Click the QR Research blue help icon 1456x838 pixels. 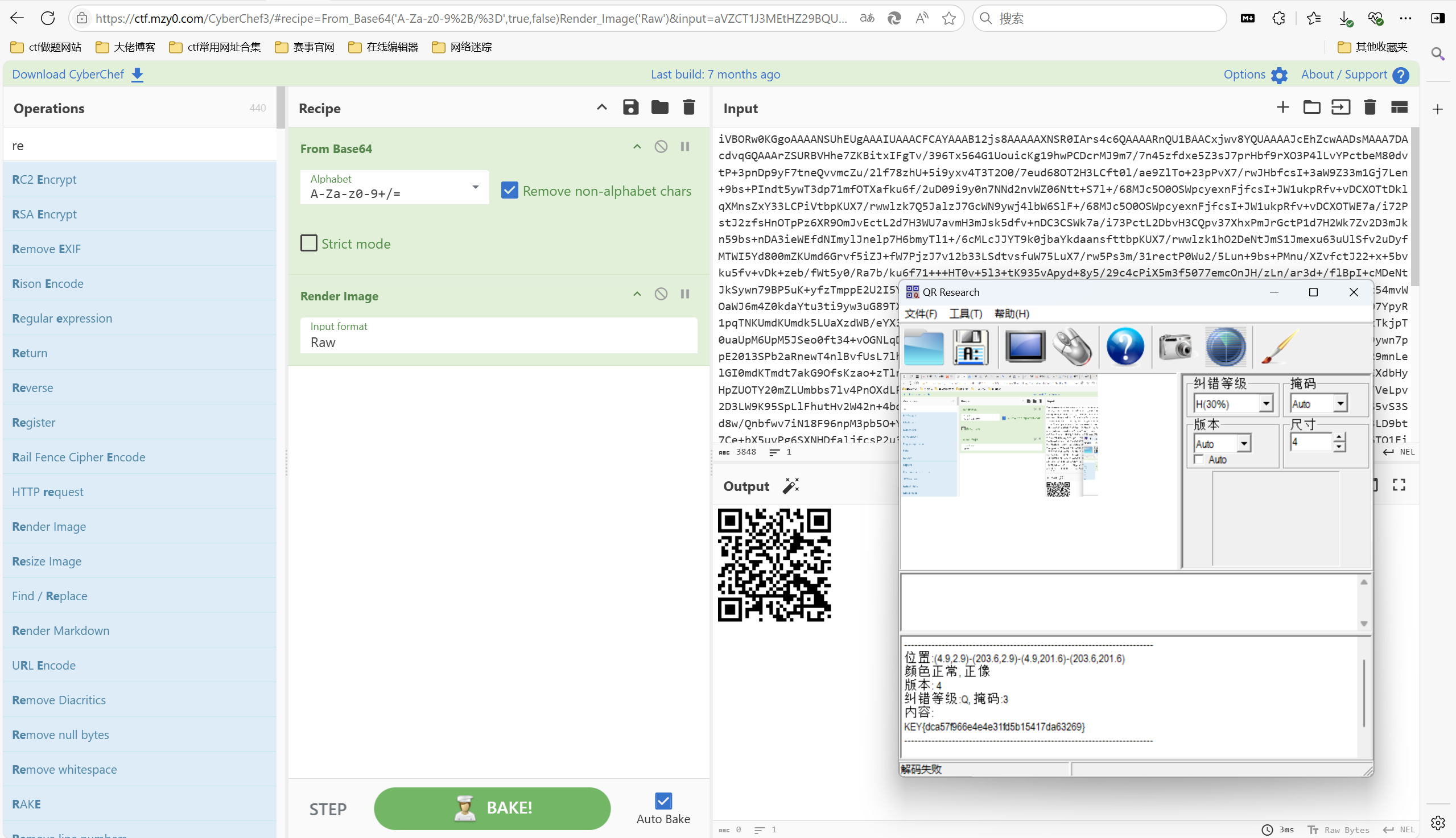pos(1125,347)
